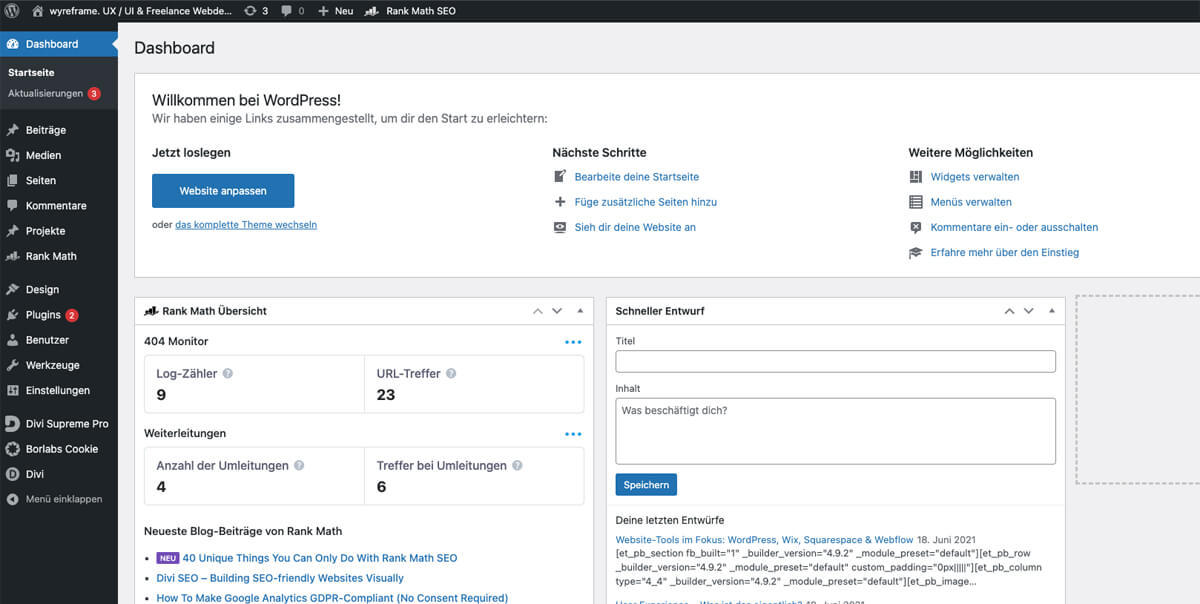Image resolution: width=1200 pixels, height=604 pixels.
Task: Move Rank Math Übersicht widget up
Action: click(538, 311)
